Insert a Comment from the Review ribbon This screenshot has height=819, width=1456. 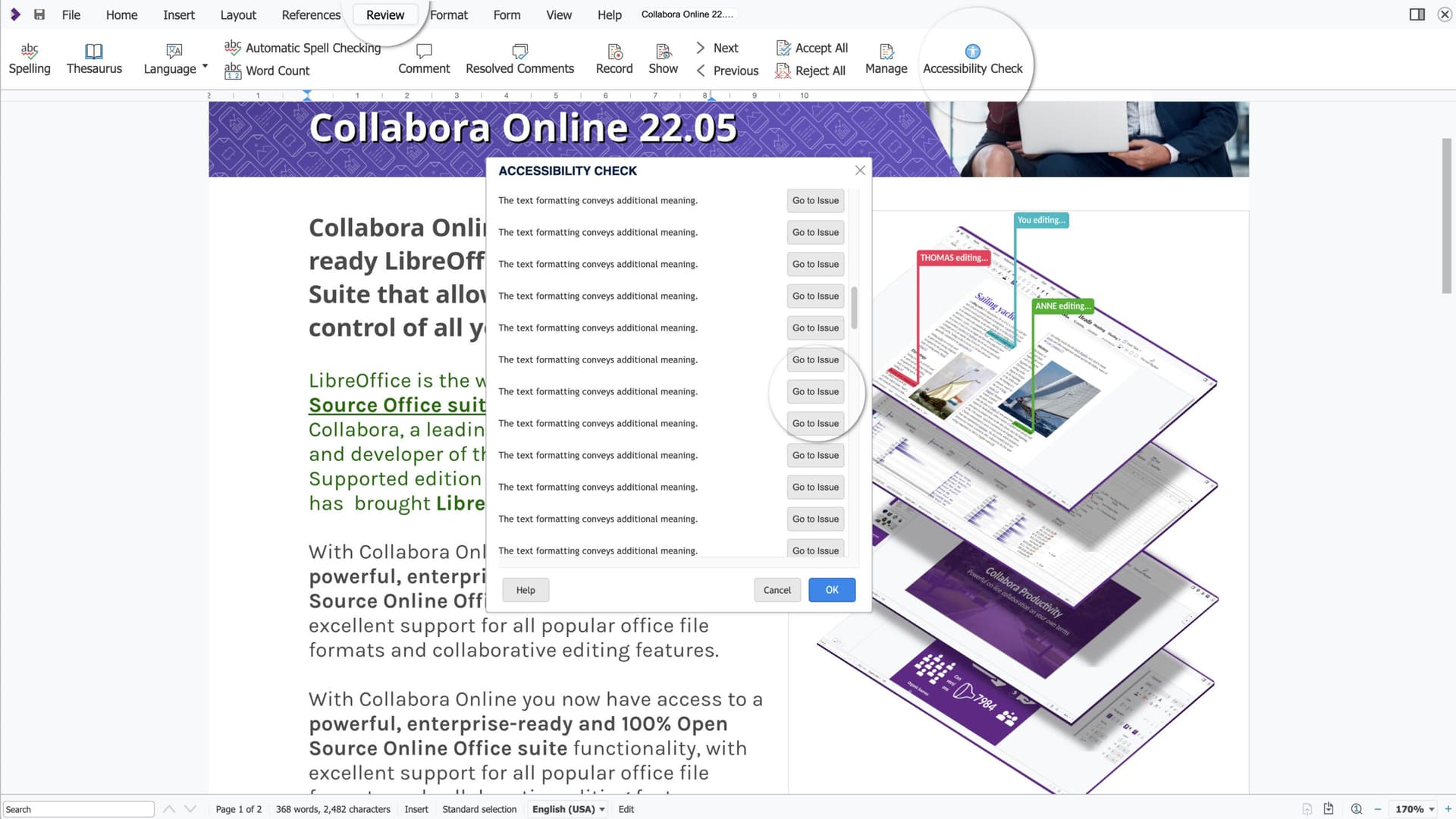point(424,58)
